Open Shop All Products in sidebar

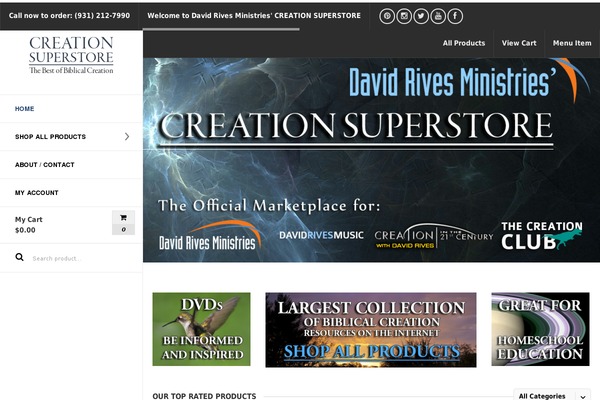point(50,137)
